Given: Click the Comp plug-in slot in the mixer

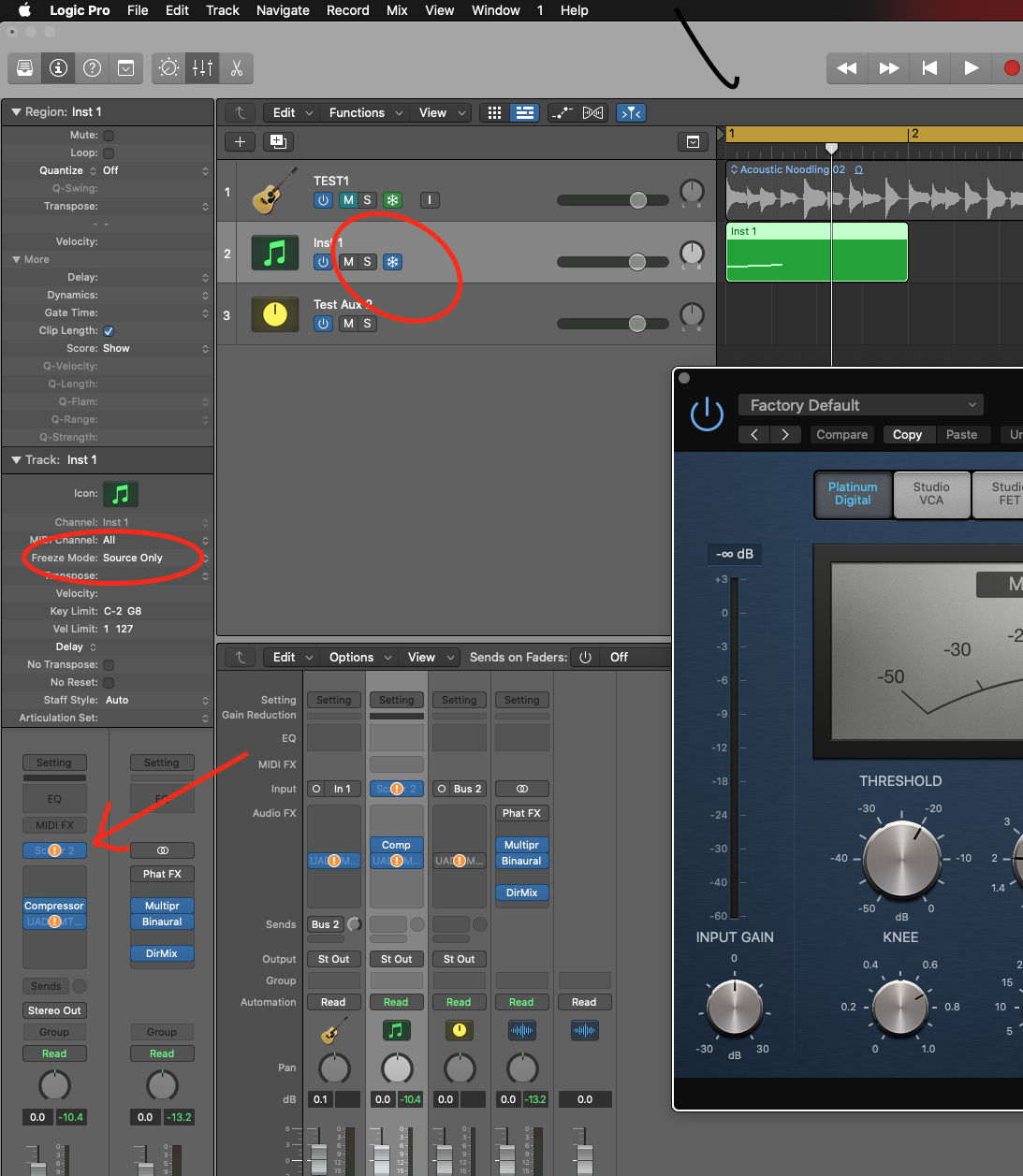Looking at the screenshot, I should (x=396, y=845).
